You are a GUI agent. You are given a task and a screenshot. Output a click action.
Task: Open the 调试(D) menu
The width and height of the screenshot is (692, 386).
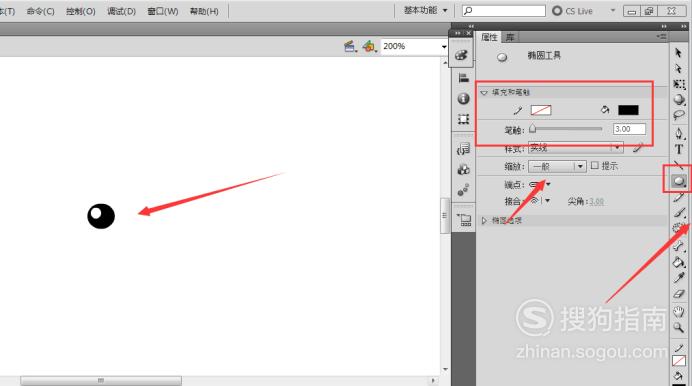point(121,11)
